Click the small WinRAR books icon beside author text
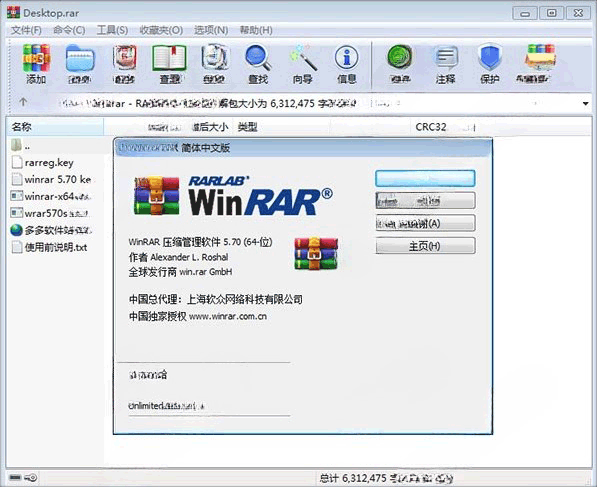This screenshot has height=487, width=597. pos(316,253)
